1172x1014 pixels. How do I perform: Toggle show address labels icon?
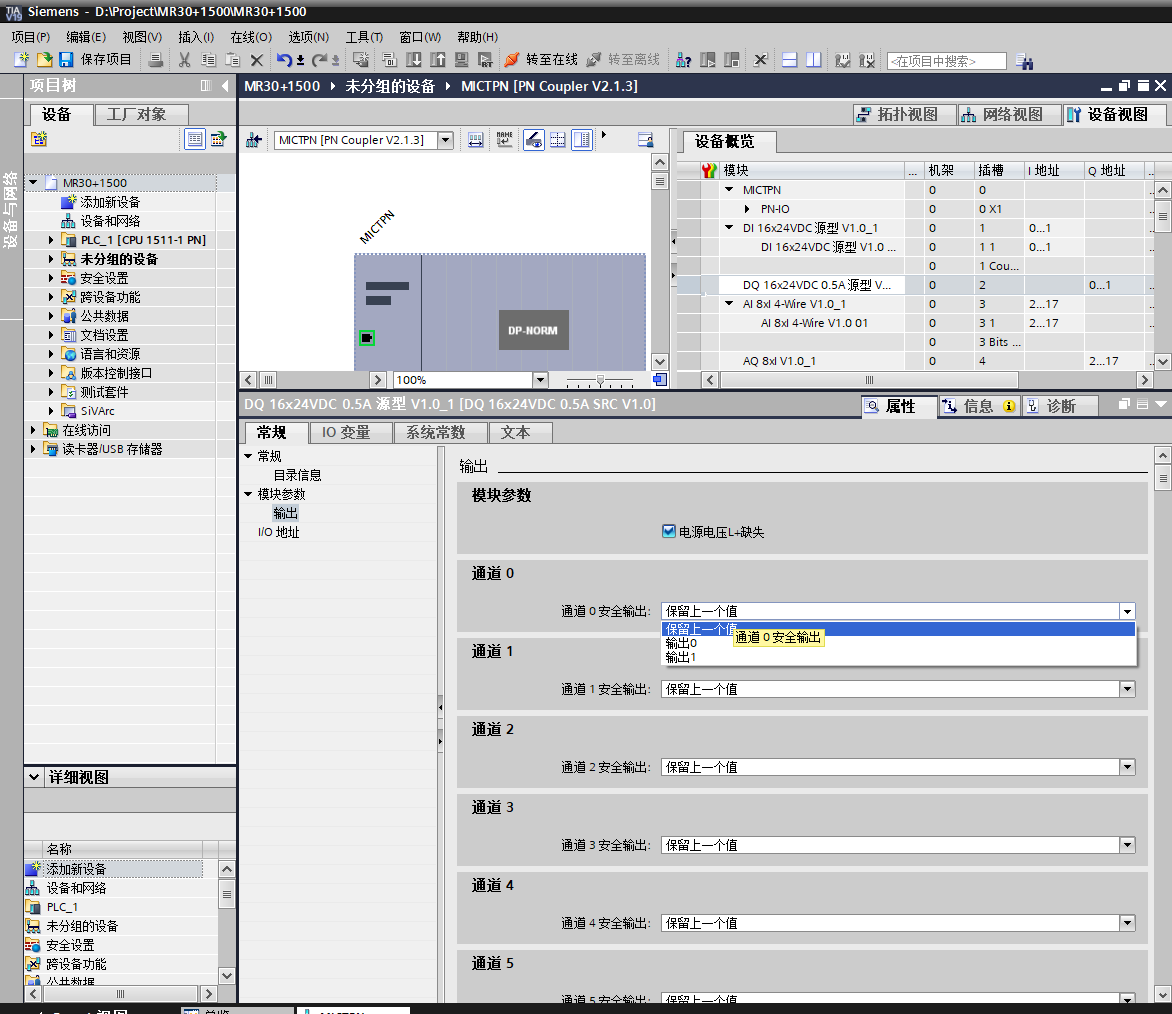click(x=533, y=140)
